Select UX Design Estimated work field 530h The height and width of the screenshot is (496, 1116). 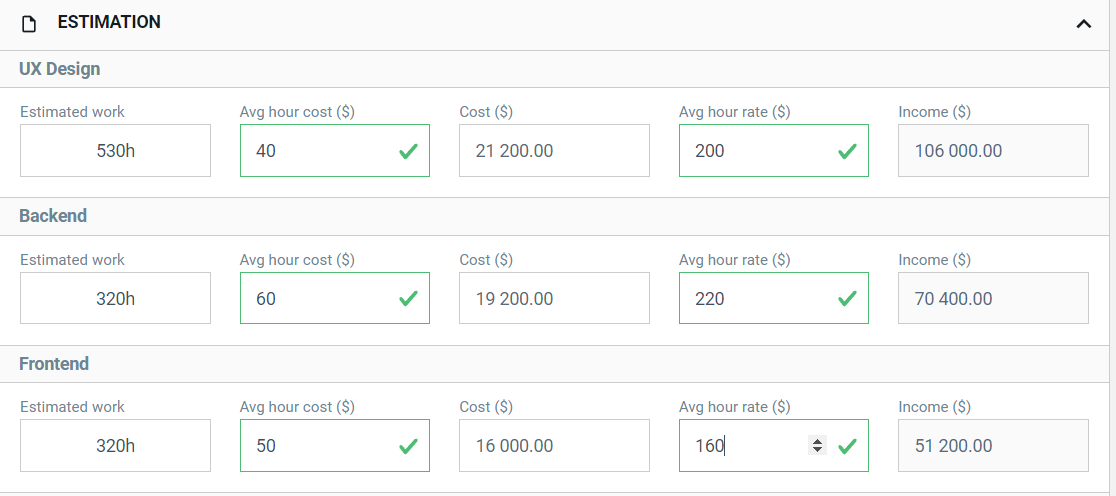pos(115,151)
